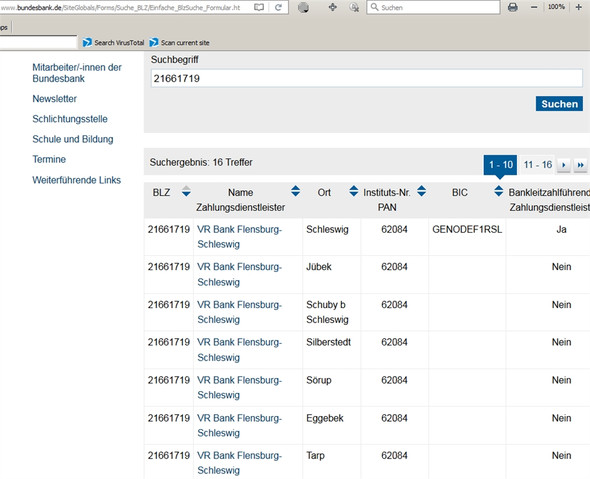590x479 pixels.
Task: Reset zoom at the 100% indicator
Action: click(x=556, y=7)
